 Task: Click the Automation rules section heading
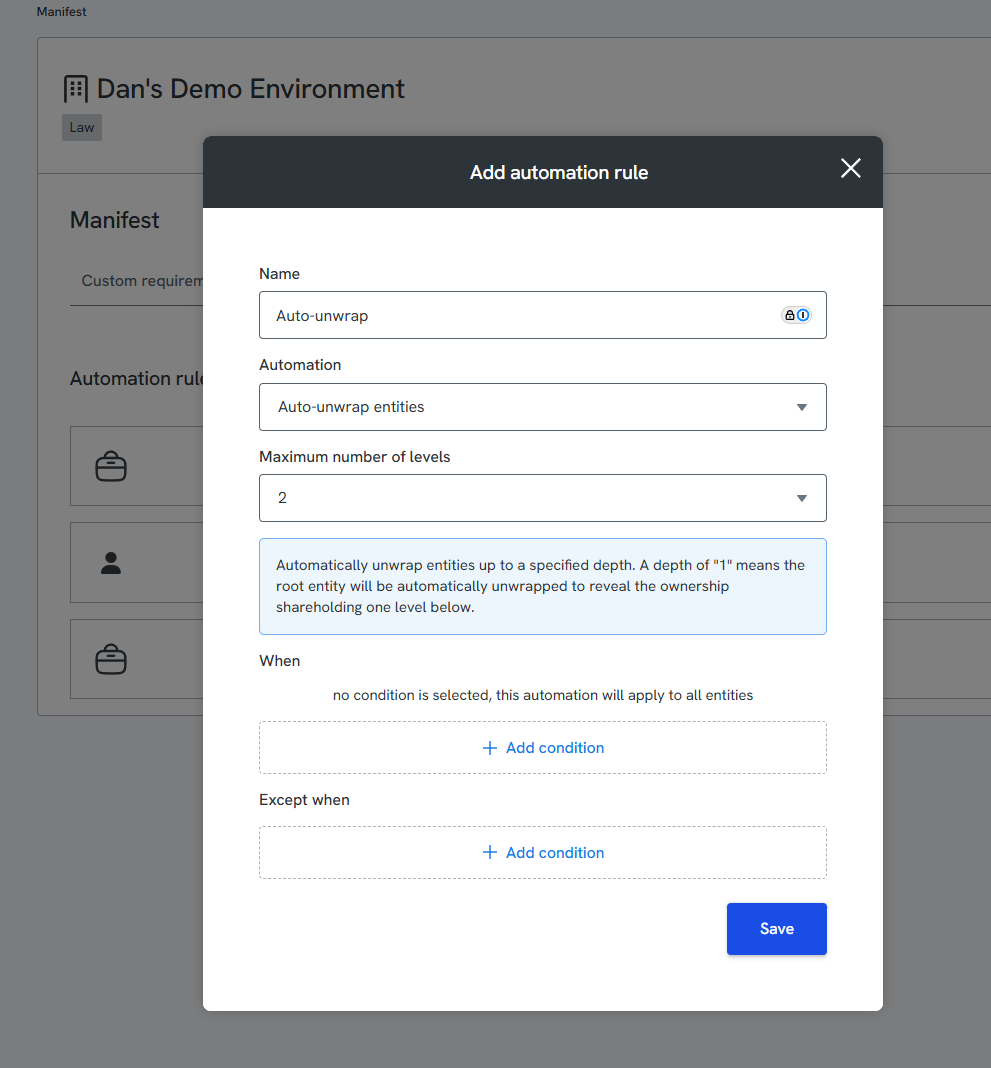coord(137,379)
